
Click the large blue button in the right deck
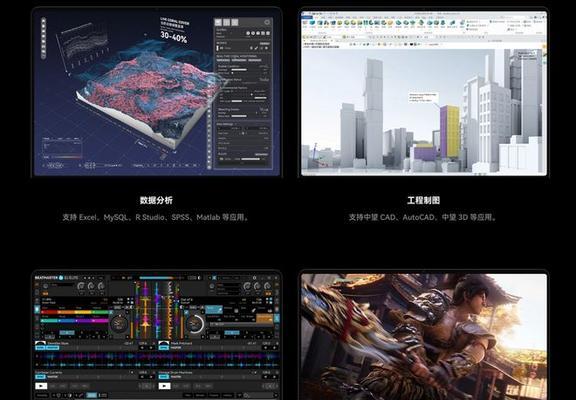214,310
